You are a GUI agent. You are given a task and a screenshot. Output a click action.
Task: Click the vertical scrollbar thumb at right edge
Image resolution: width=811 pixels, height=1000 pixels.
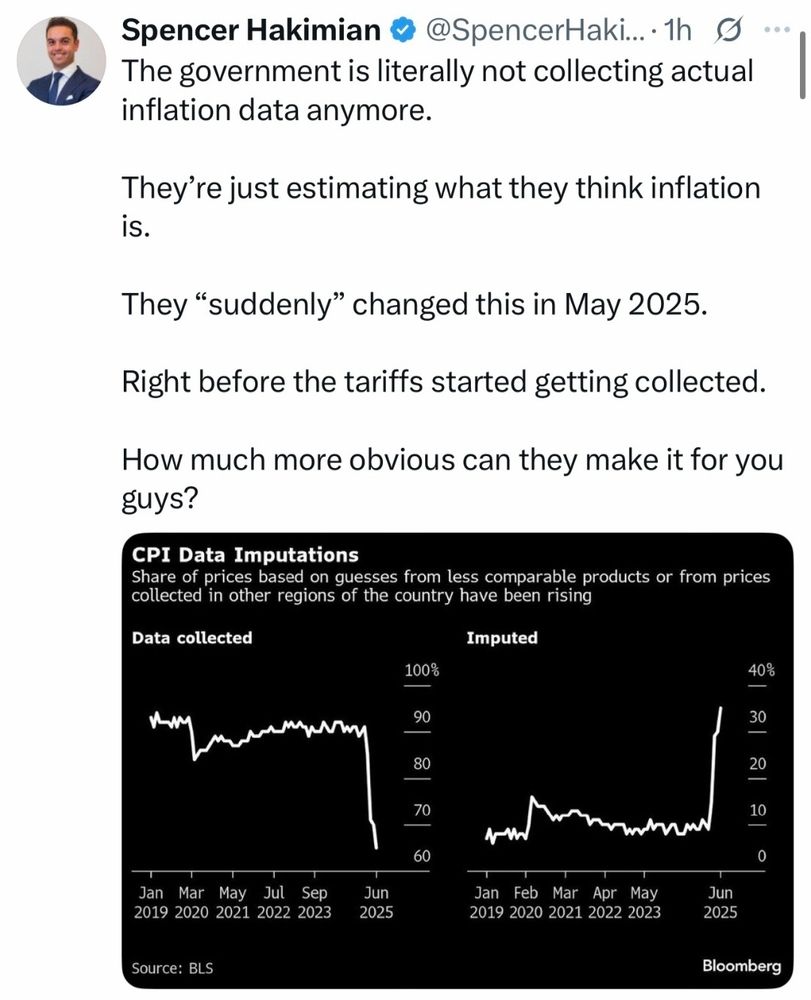(x=802, y=66)
